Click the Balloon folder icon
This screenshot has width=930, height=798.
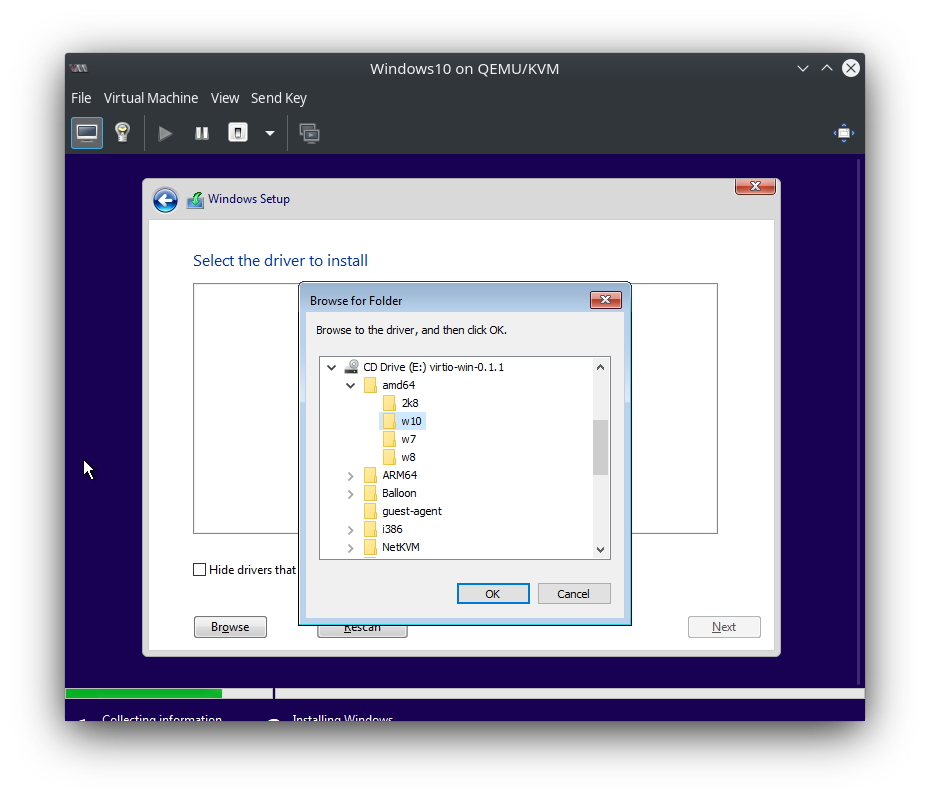point(370,494)
